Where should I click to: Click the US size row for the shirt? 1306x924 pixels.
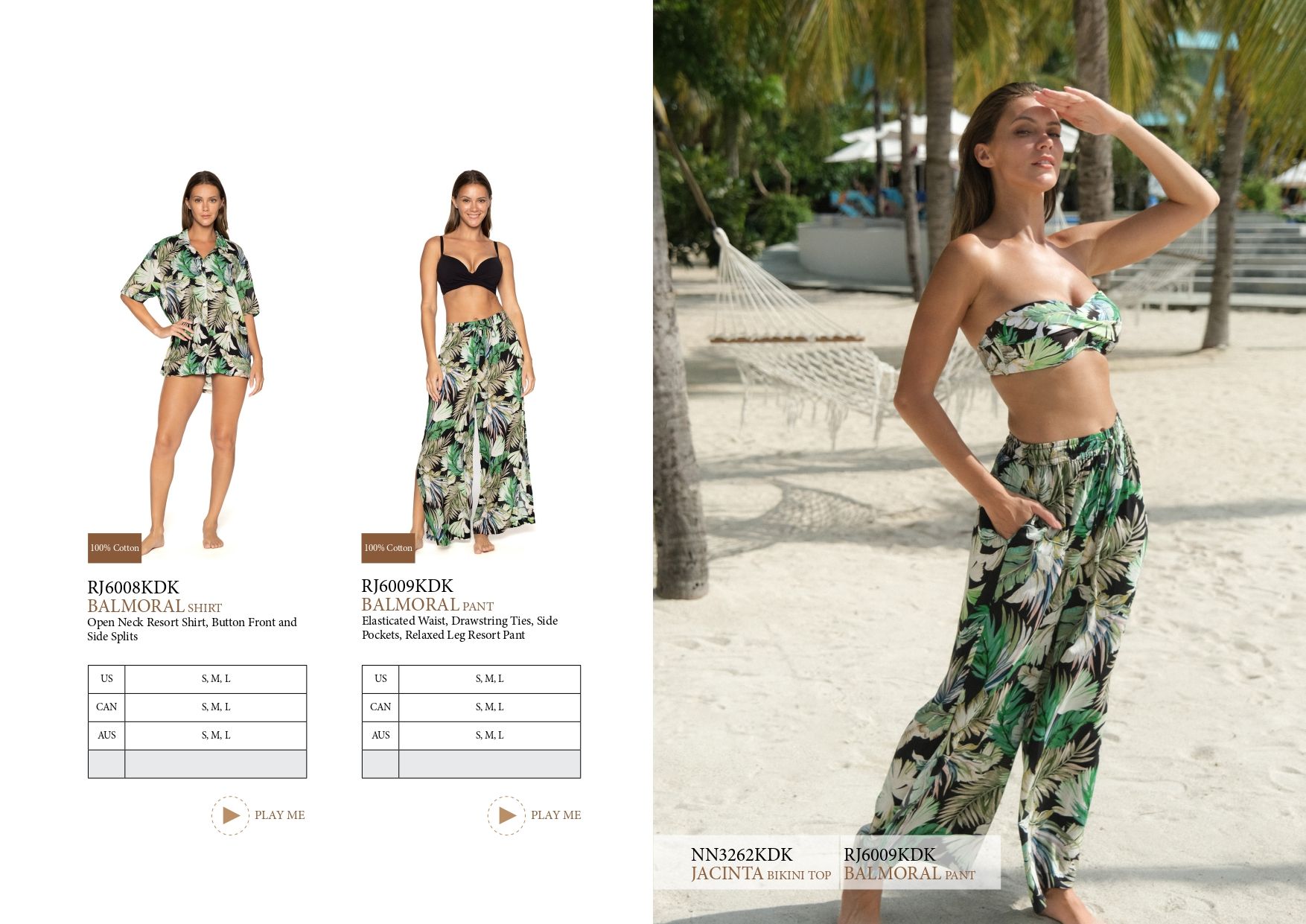(197, 679)
